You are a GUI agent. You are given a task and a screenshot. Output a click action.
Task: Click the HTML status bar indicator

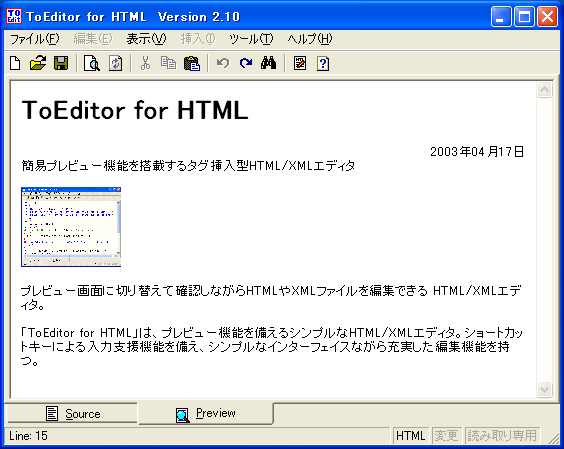click(x=410, y=436)
